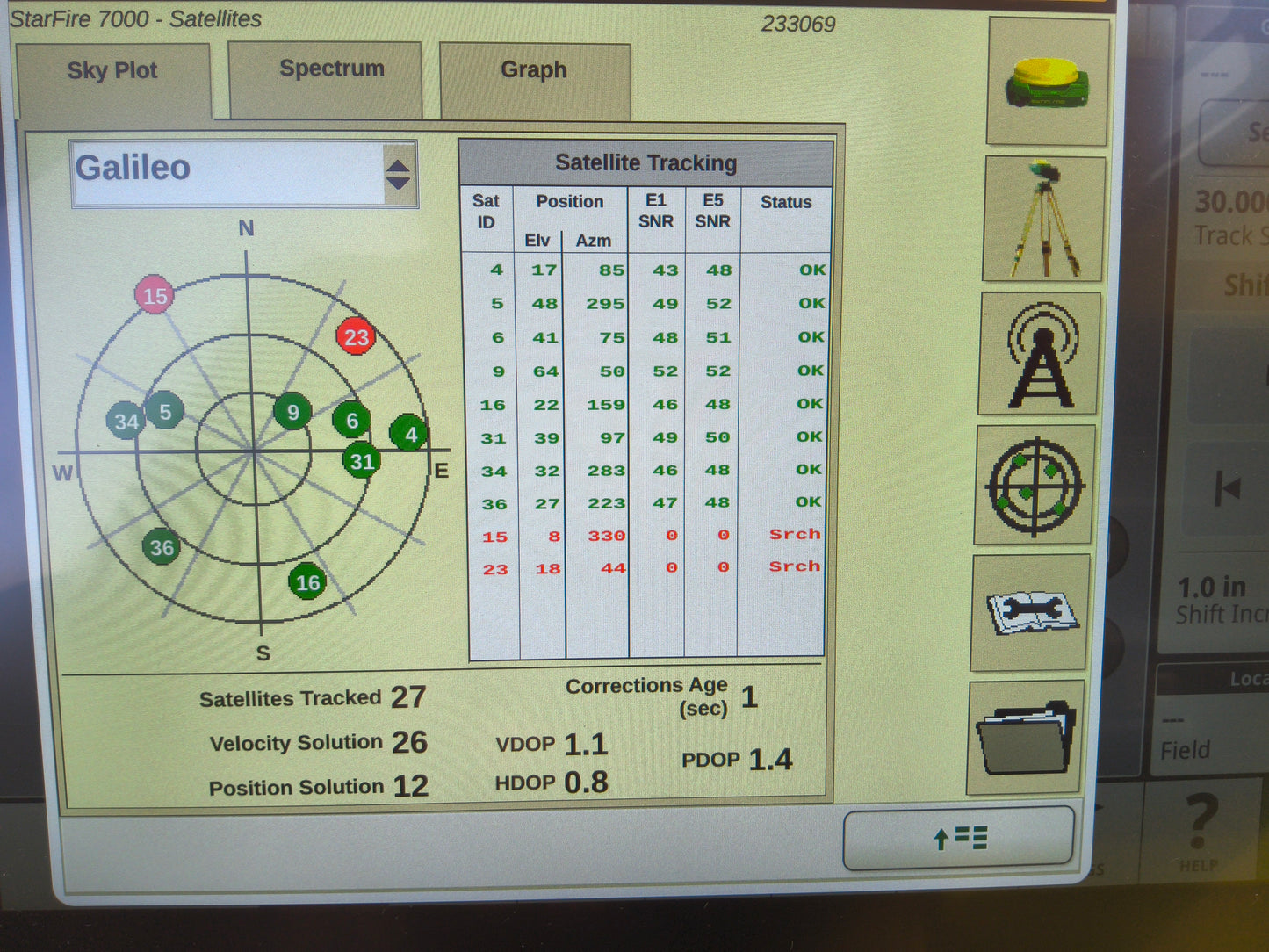This screenshot has height=952, width=1269.
Task: Click the HDOP value 0.8
Action: pyautogui.click(x=586, y=782)
